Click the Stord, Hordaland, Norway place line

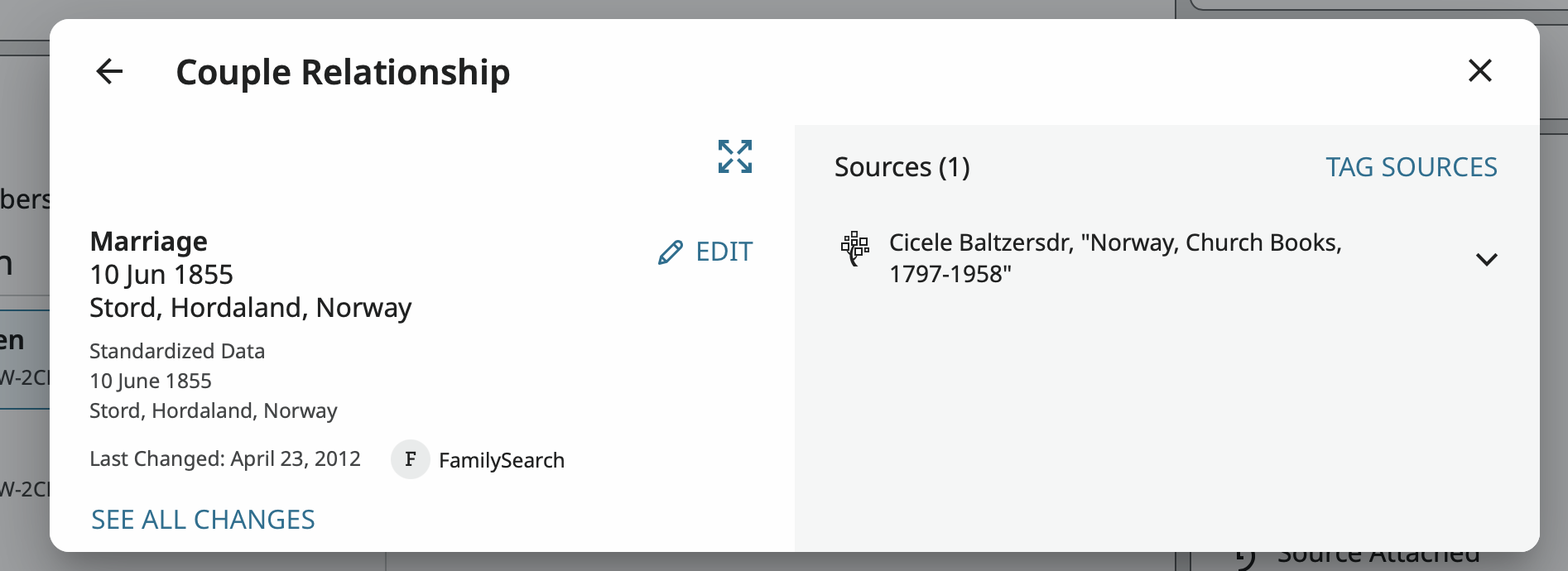point(250,308)
